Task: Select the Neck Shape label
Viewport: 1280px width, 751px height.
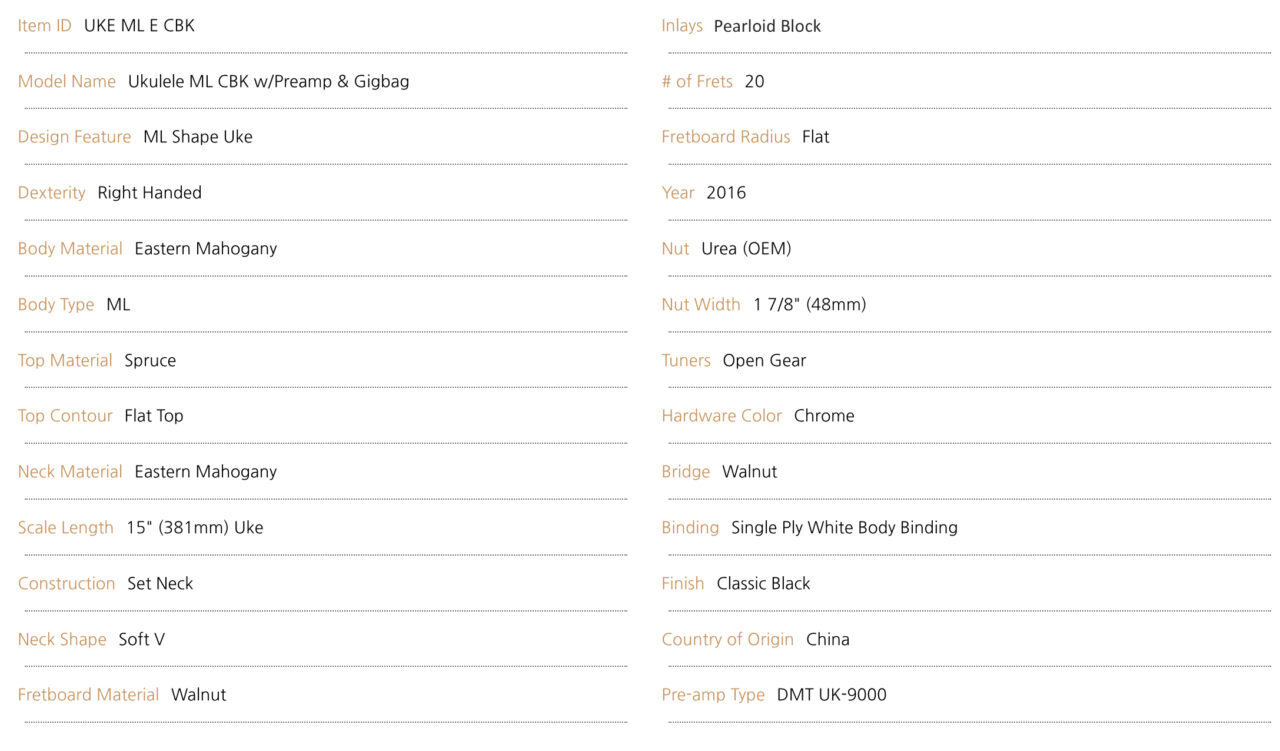Action: tap(62, 640)
